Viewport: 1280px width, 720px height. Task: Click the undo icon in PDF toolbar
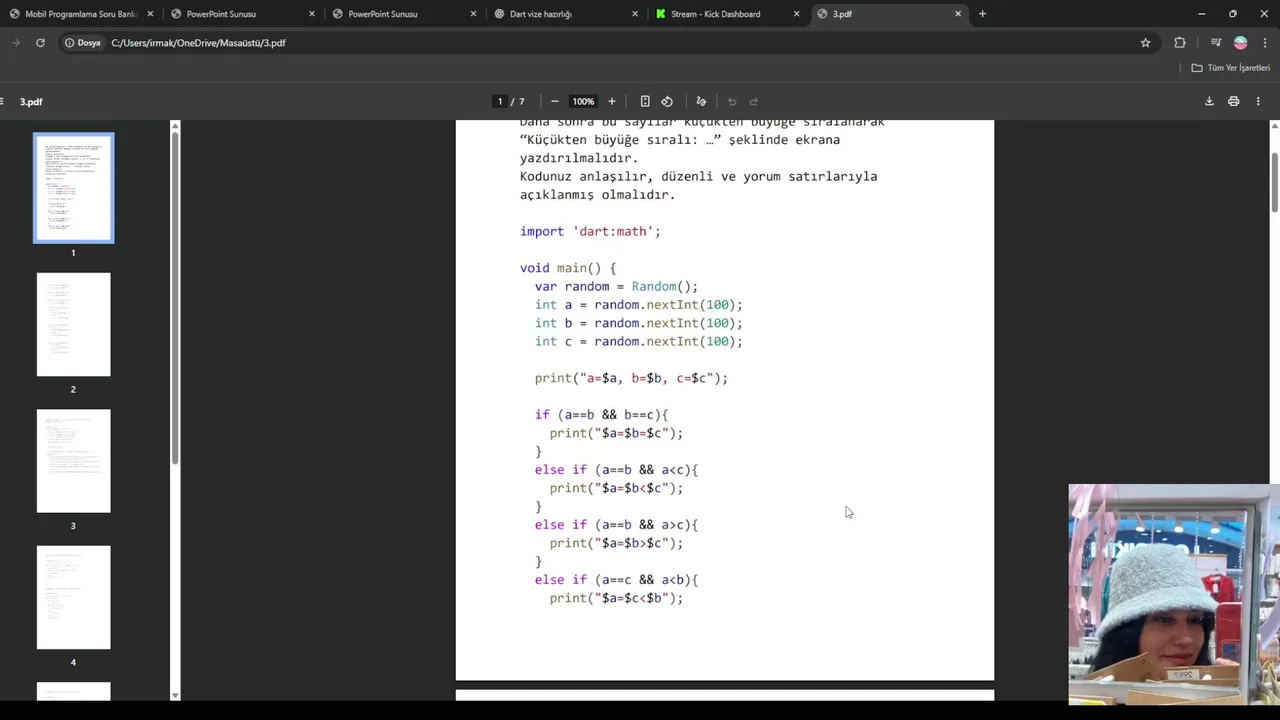pos(732,101)
